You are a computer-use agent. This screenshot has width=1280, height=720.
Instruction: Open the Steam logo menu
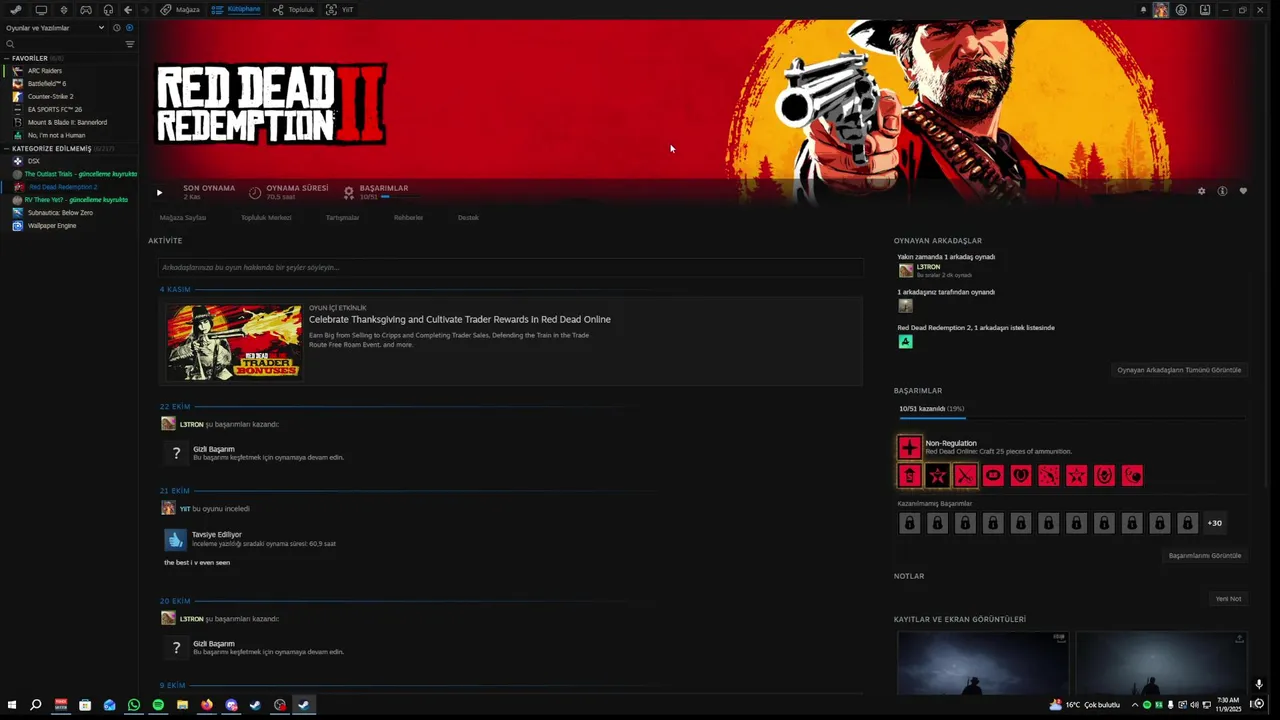tap(16, 9)
